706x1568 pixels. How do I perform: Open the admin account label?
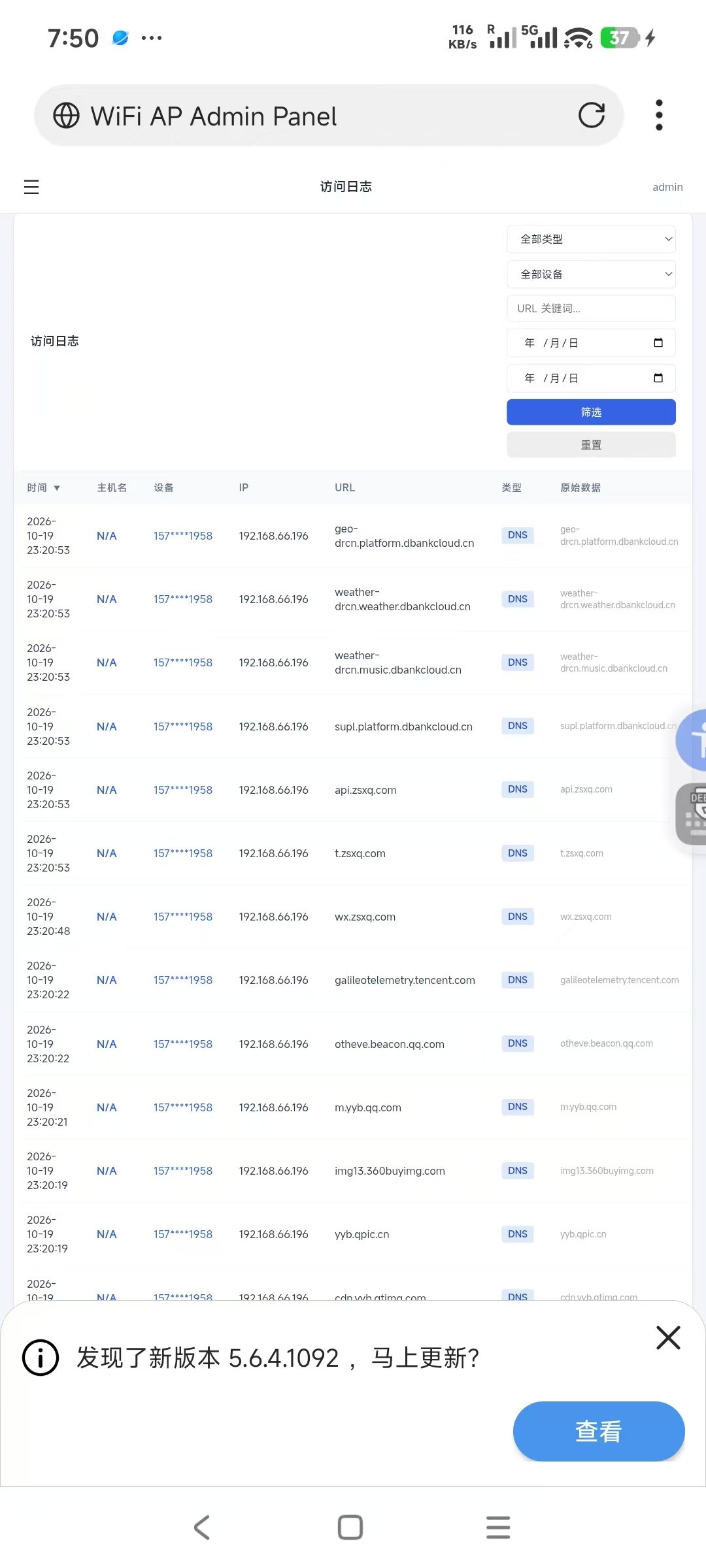667,187
